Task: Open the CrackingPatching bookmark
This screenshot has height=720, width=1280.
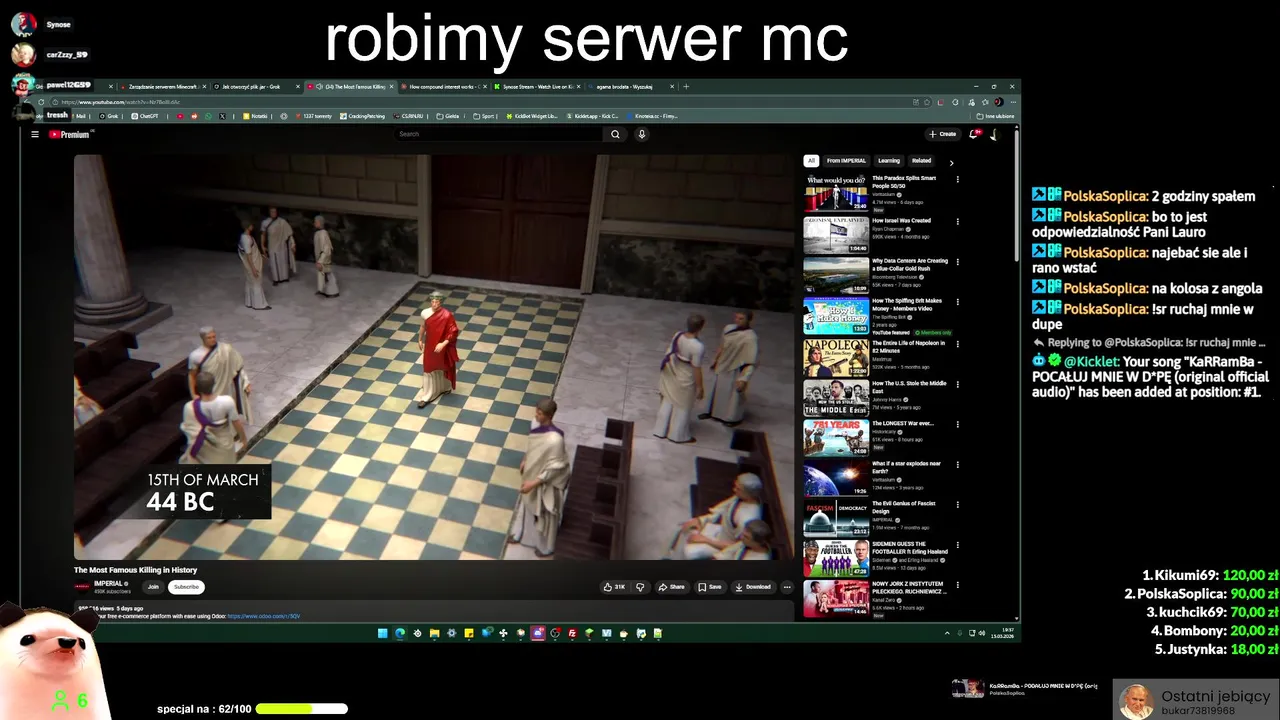Action: 362,116
